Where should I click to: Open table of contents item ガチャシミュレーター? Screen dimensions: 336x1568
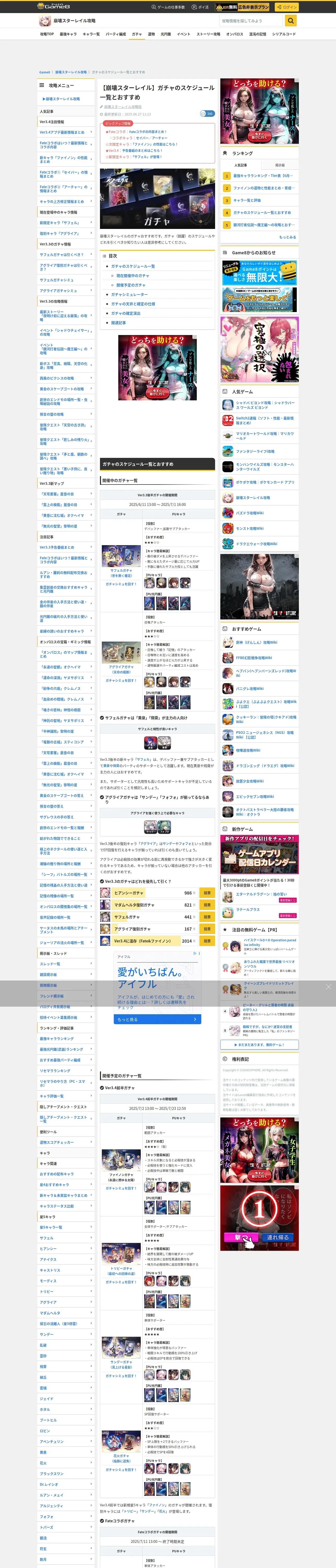(x=129, y=295)
